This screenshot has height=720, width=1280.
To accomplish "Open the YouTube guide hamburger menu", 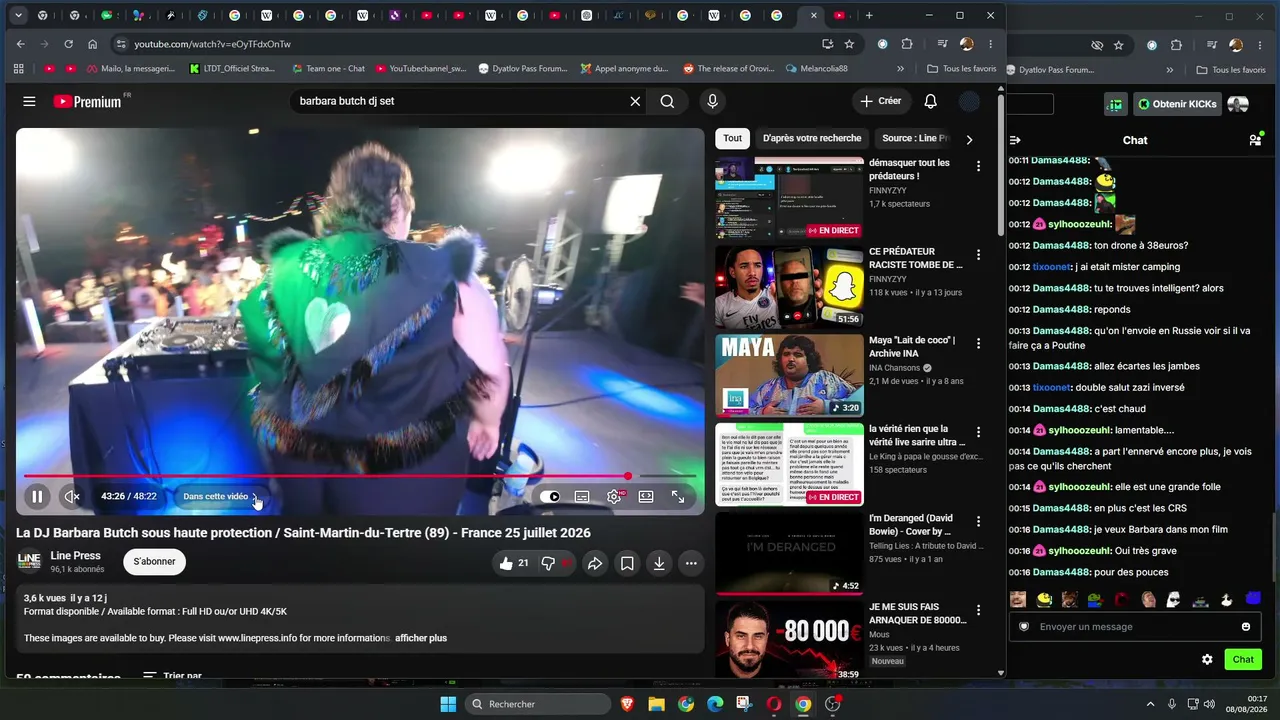I will pyautogui.click(x=29, y=101).
